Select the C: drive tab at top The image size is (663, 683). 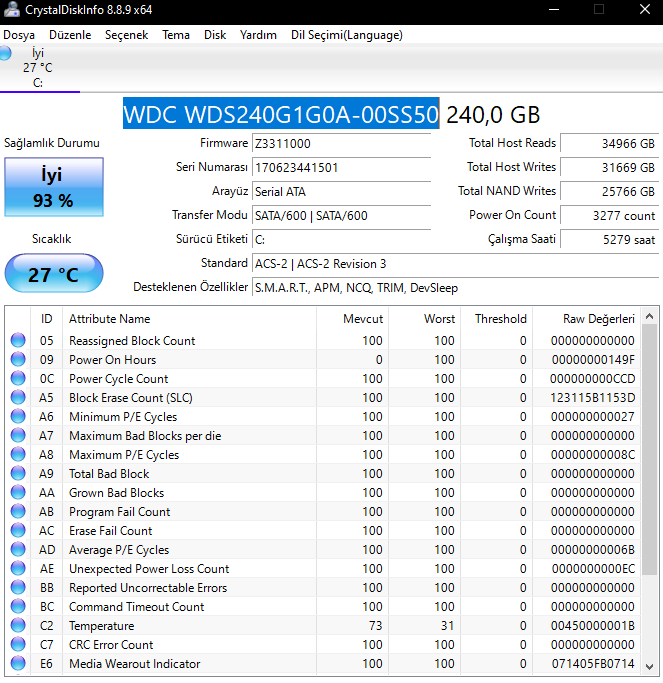[x=38, y=68]
